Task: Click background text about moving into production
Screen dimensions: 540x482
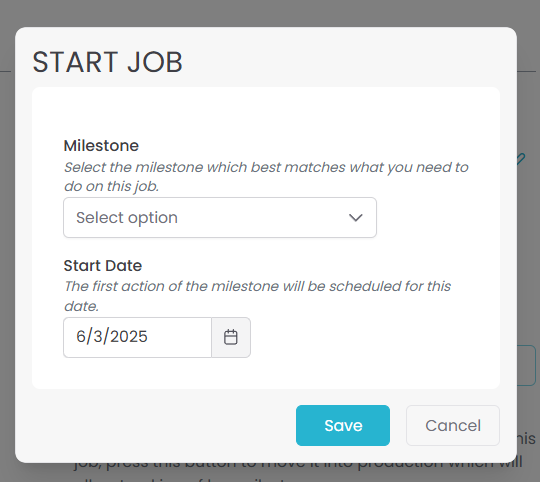Action: pyautogui.click(x=298, y=467)
